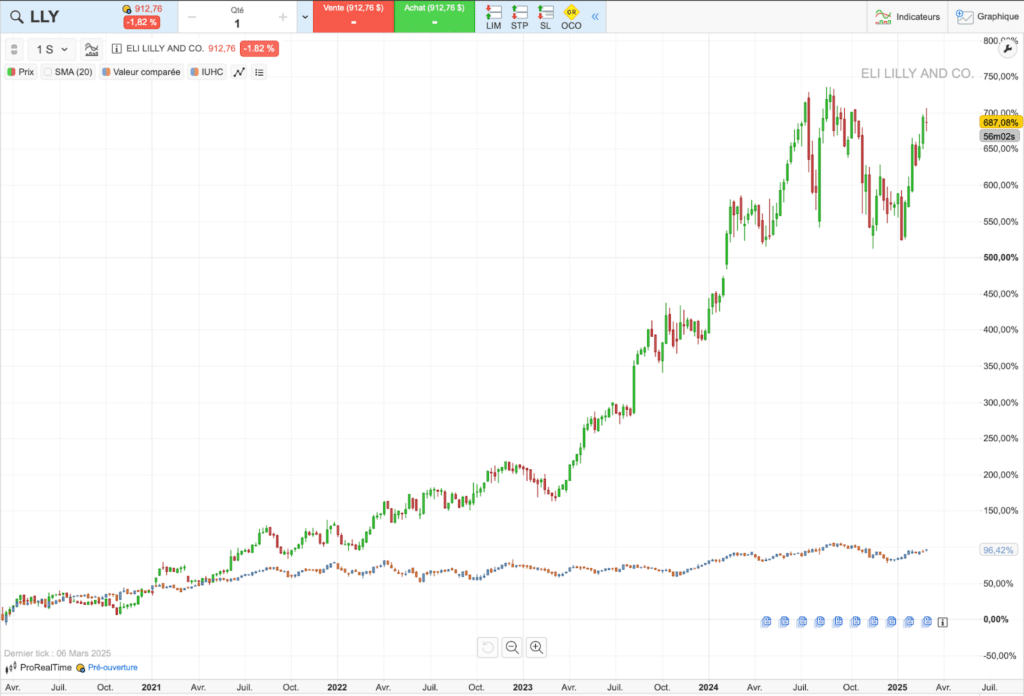Open chart settings wrench icon
This screenshot has height=696, width=1024.
tap(1008, 49)
